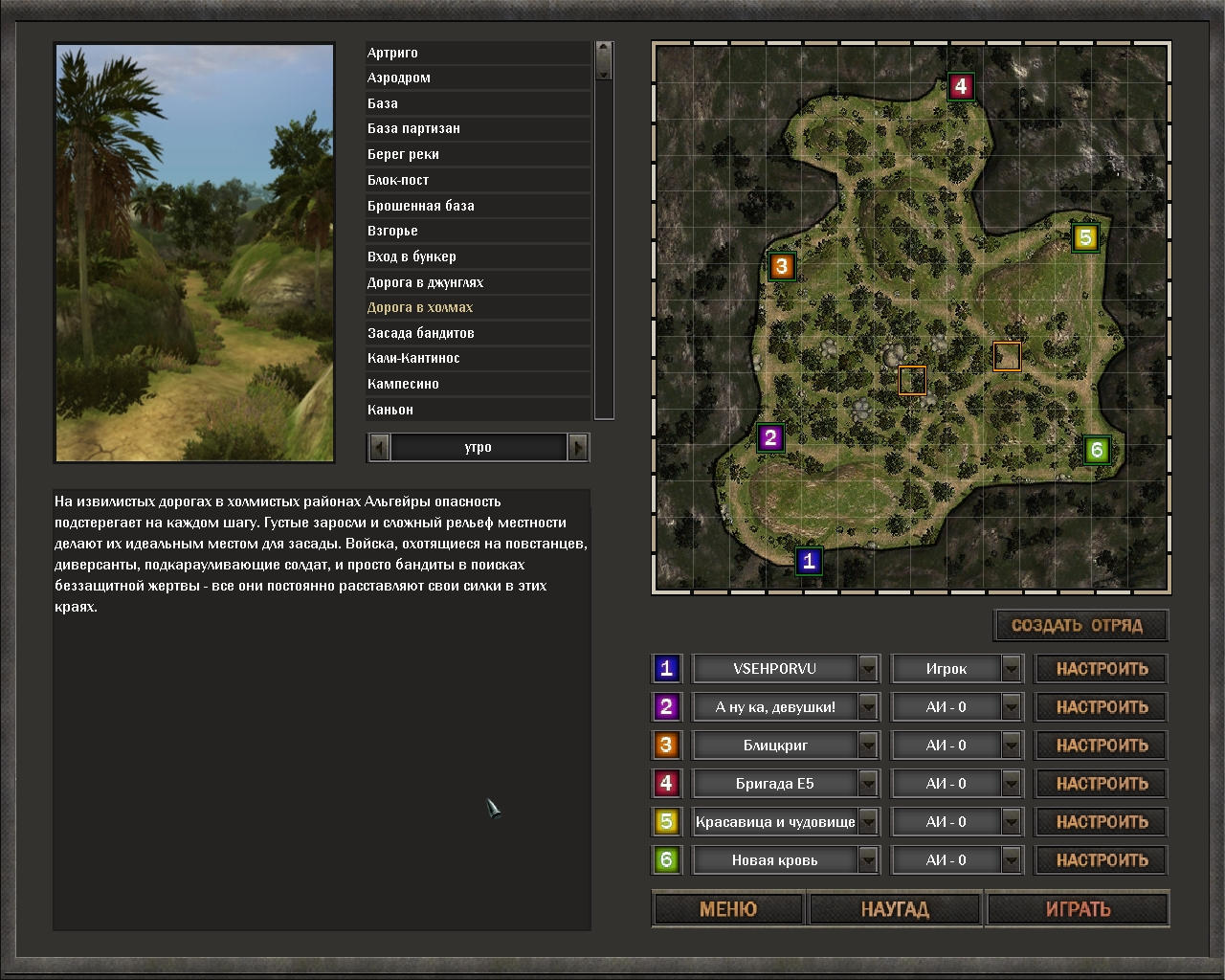Screen dimensions: 1225x980
Task: Select previous time of day arrow
Action: click(x=380, y=447)
